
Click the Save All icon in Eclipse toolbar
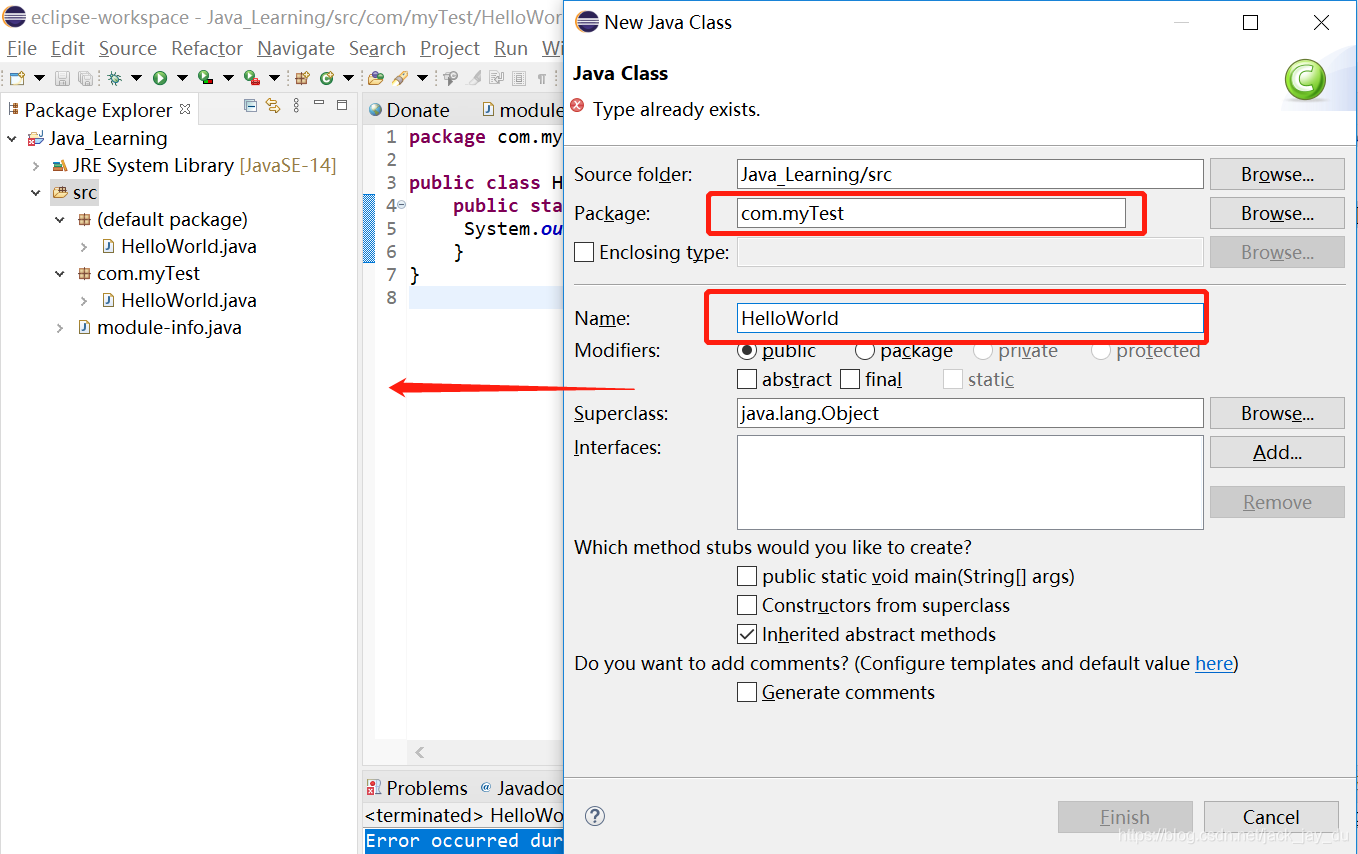tap(85, 78)
